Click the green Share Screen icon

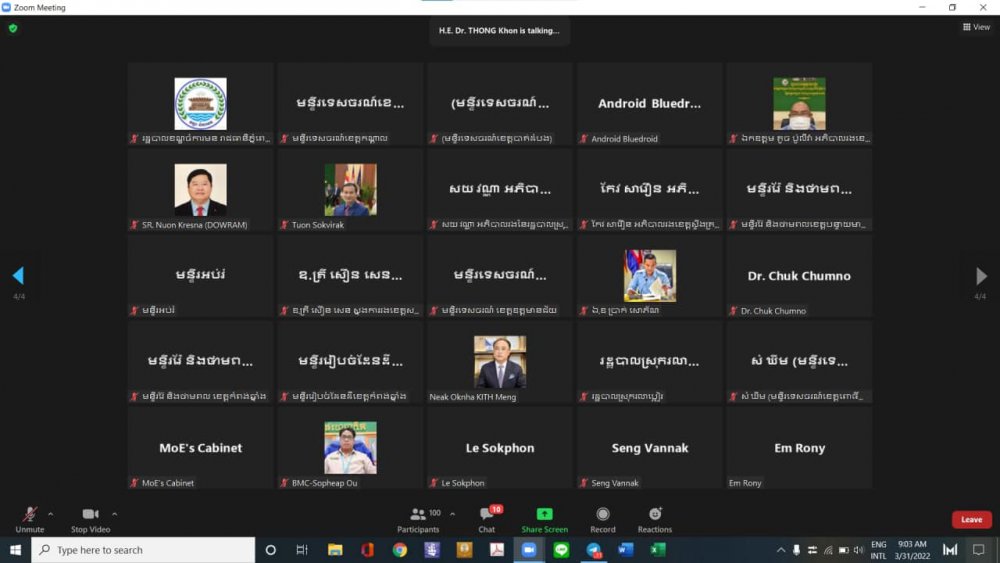click(544, 514)
